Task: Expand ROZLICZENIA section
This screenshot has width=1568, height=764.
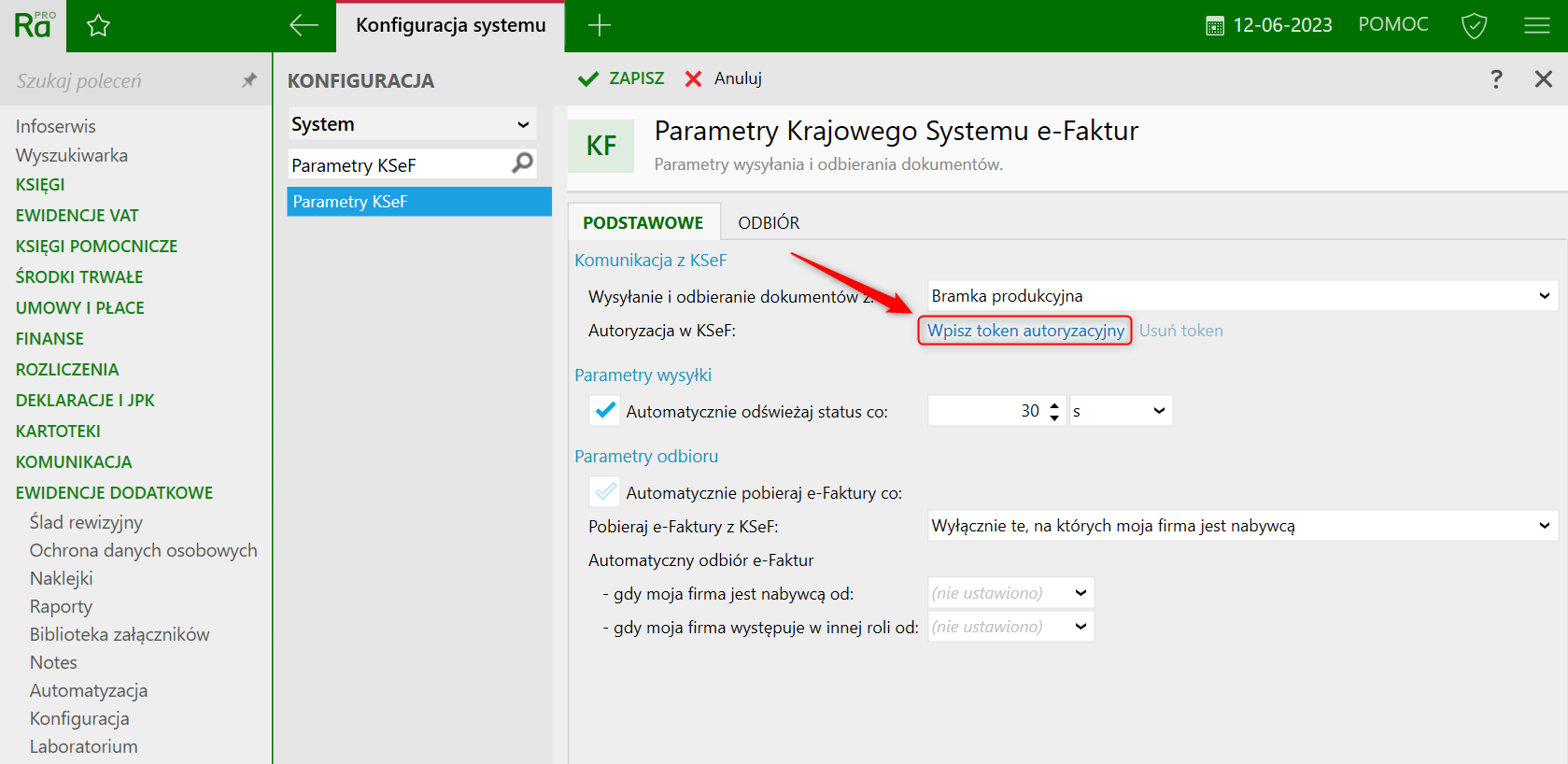Action: pyautogui.click(x=67, y=370)
